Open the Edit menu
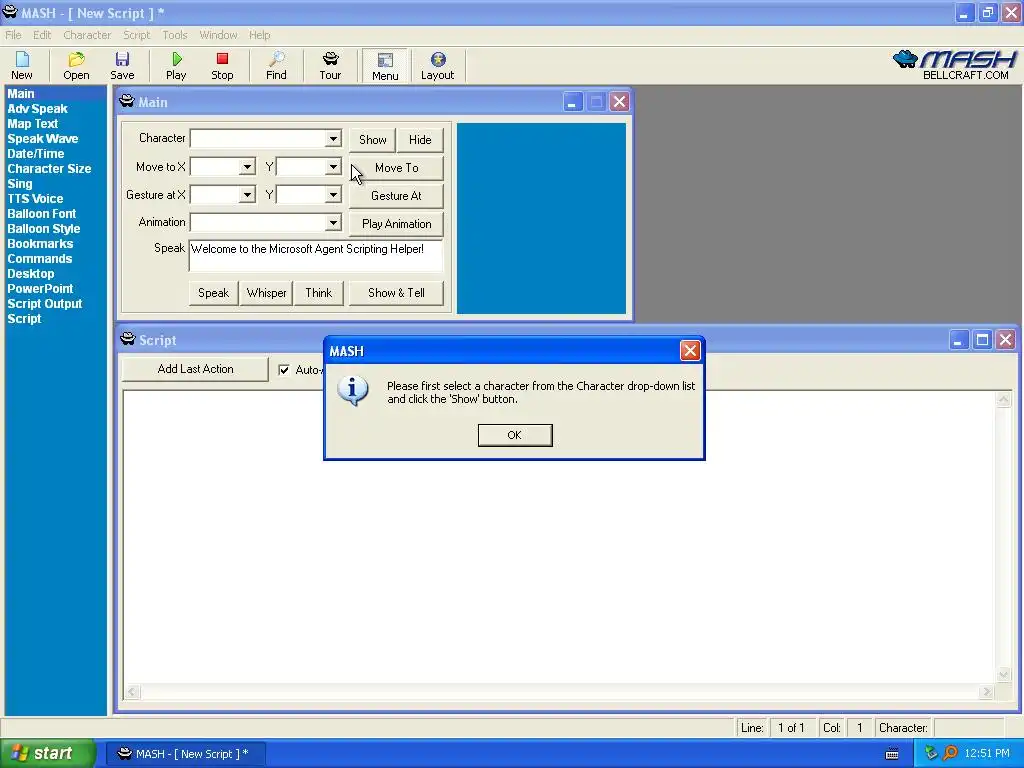1024x768 pixels. (x=42, y=35)
